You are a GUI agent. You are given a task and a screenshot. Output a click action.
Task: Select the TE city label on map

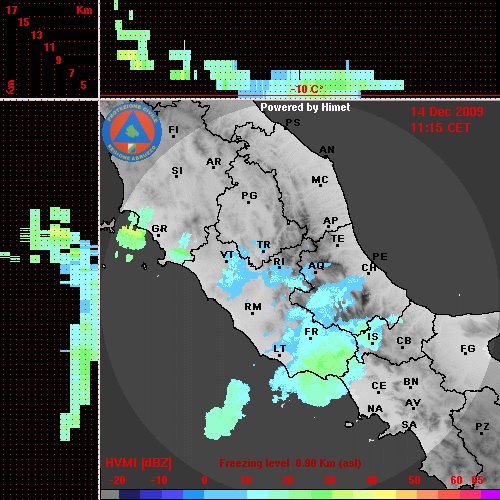pyautogui.click(x=338, y=239)
